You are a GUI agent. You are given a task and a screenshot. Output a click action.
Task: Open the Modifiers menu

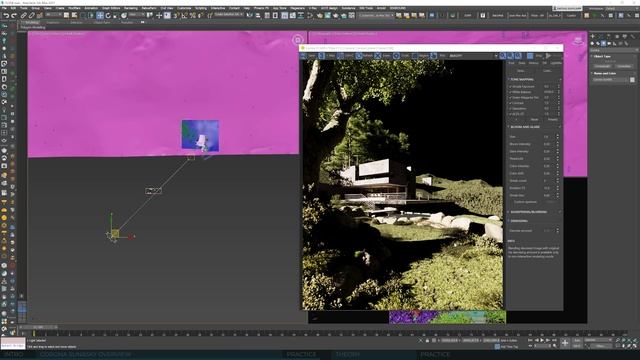click(x=74, y=8)
